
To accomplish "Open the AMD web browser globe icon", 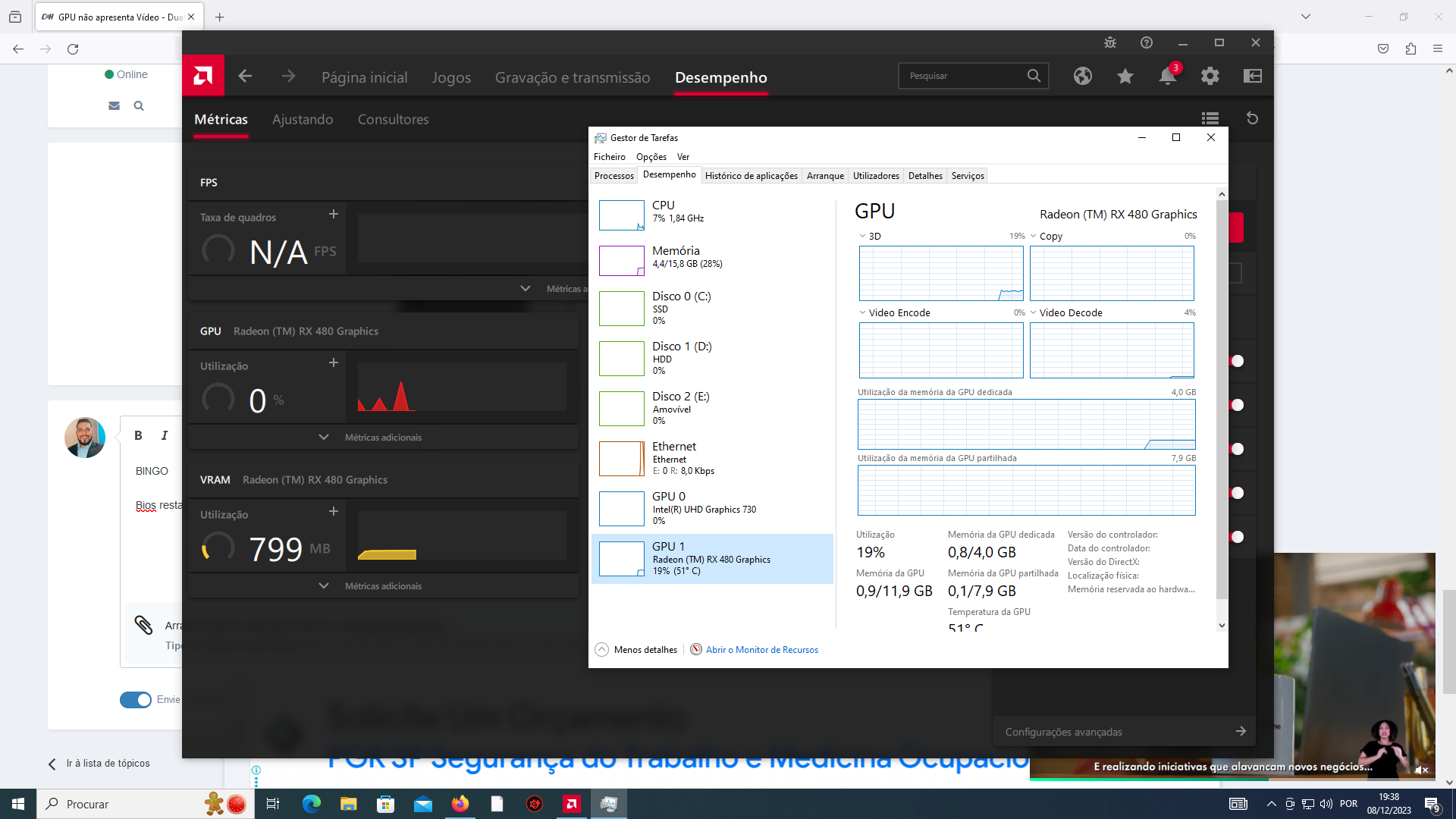I will pos(1083,76).
